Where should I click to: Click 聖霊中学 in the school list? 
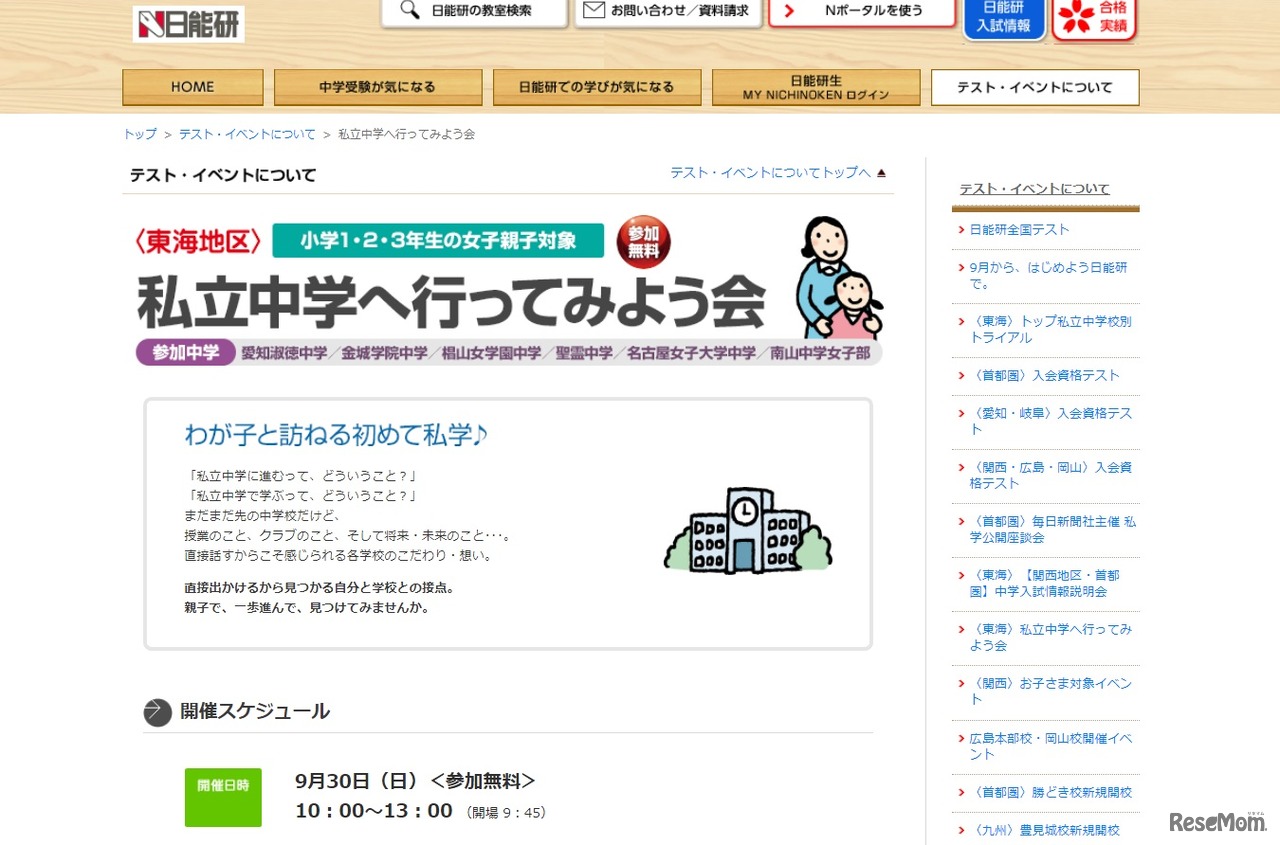click(584, 354)
